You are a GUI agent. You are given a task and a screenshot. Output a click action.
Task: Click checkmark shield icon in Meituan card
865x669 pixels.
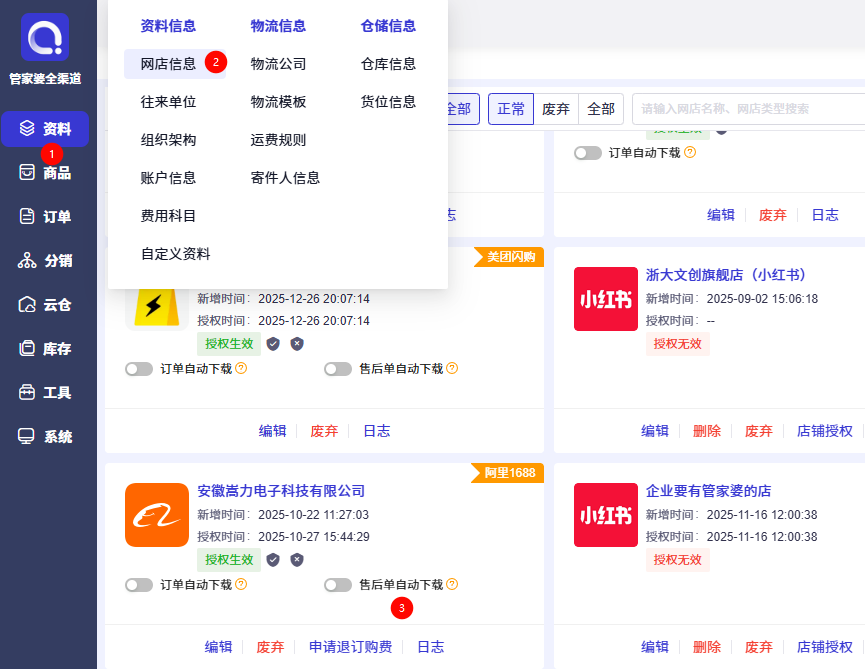273,344
